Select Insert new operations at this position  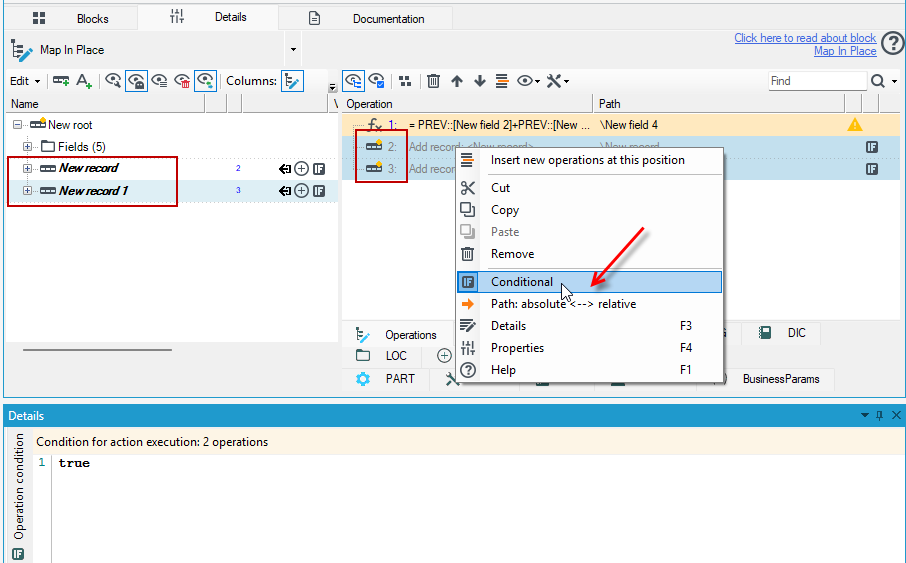[x=589, y=160]
